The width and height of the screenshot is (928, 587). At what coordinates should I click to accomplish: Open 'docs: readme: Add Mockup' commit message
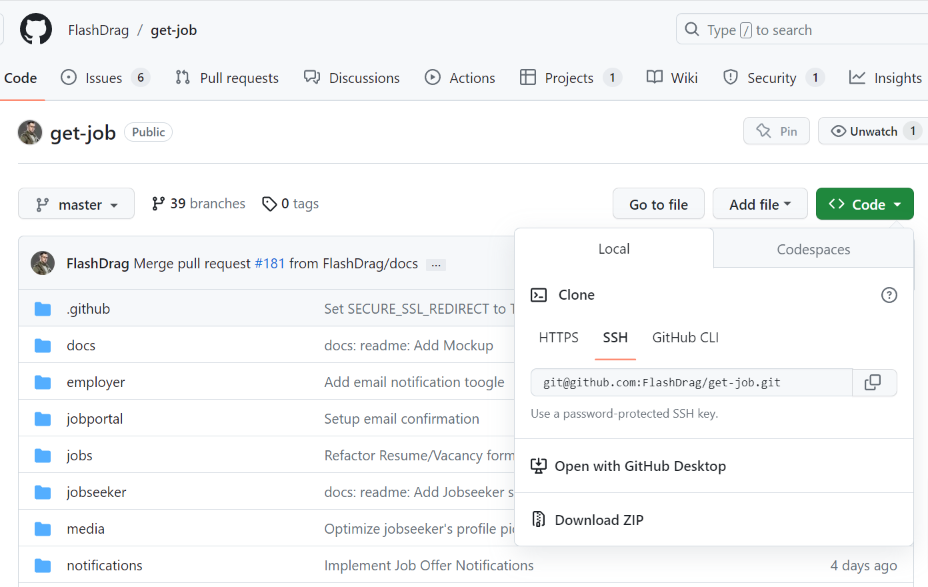tap(409, 346)
